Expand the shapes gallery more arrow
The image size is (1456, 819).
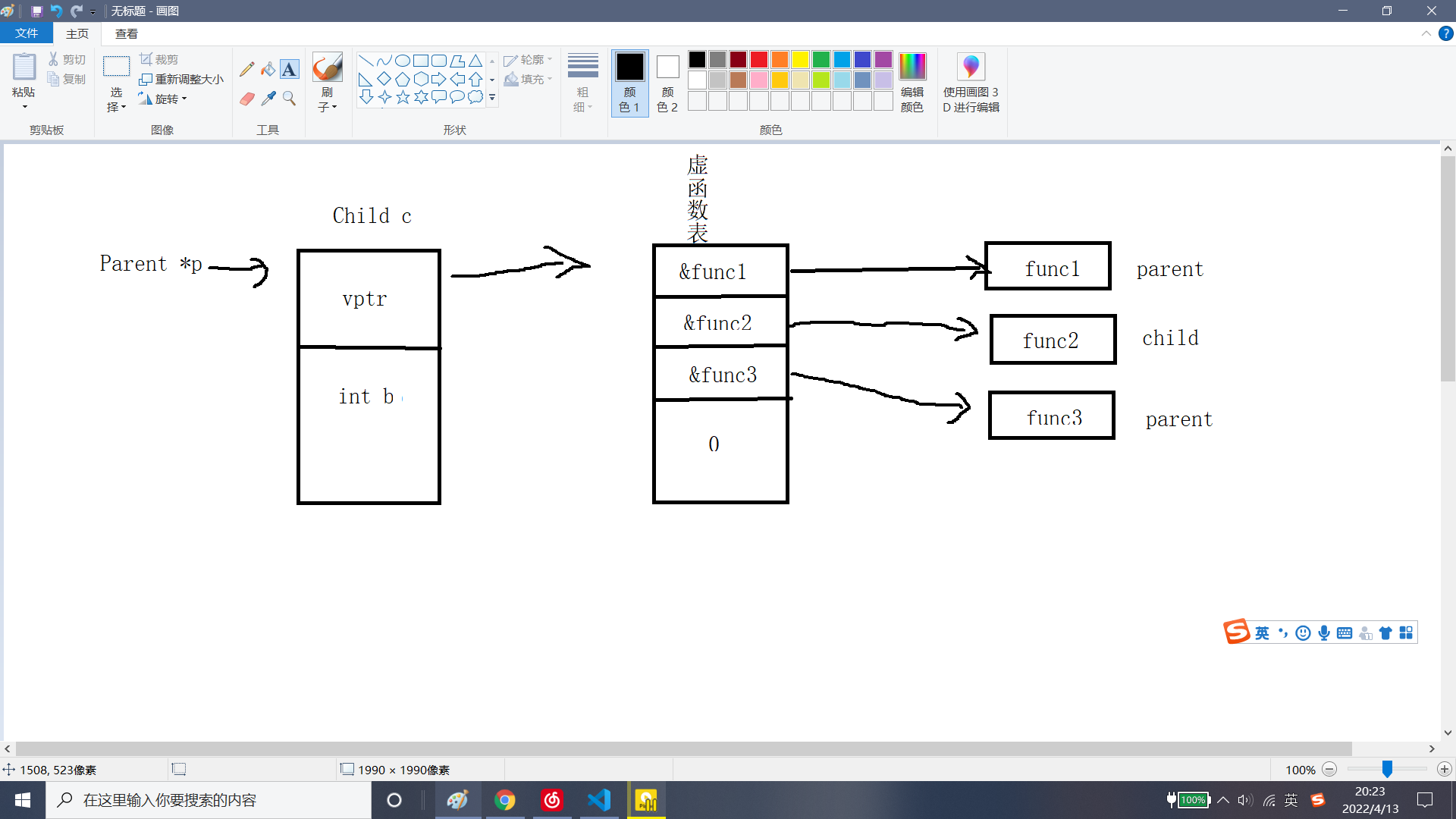click(492, 98)
